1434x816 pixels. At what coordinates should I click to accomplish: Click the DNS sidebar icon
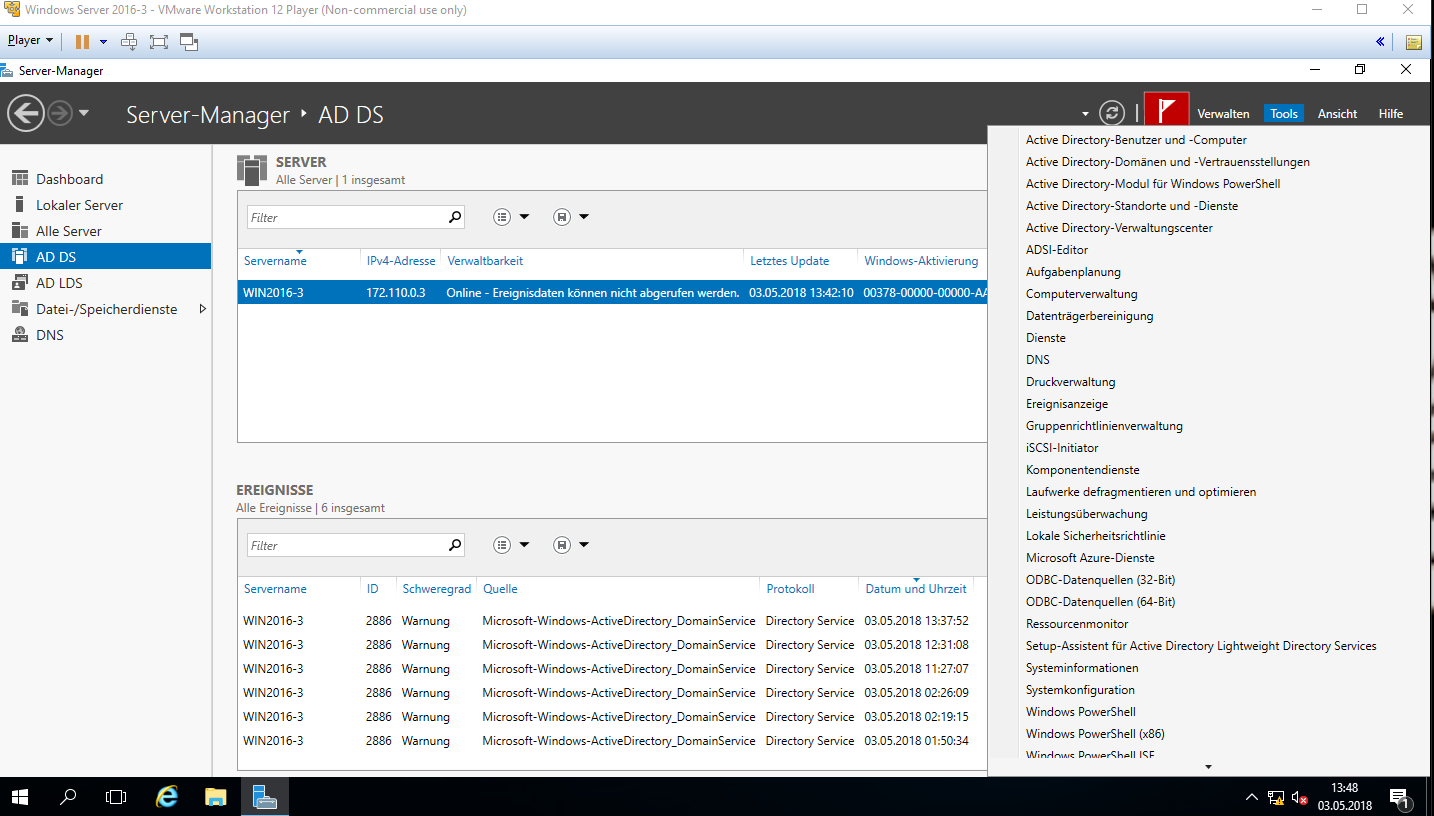[19, 335]
